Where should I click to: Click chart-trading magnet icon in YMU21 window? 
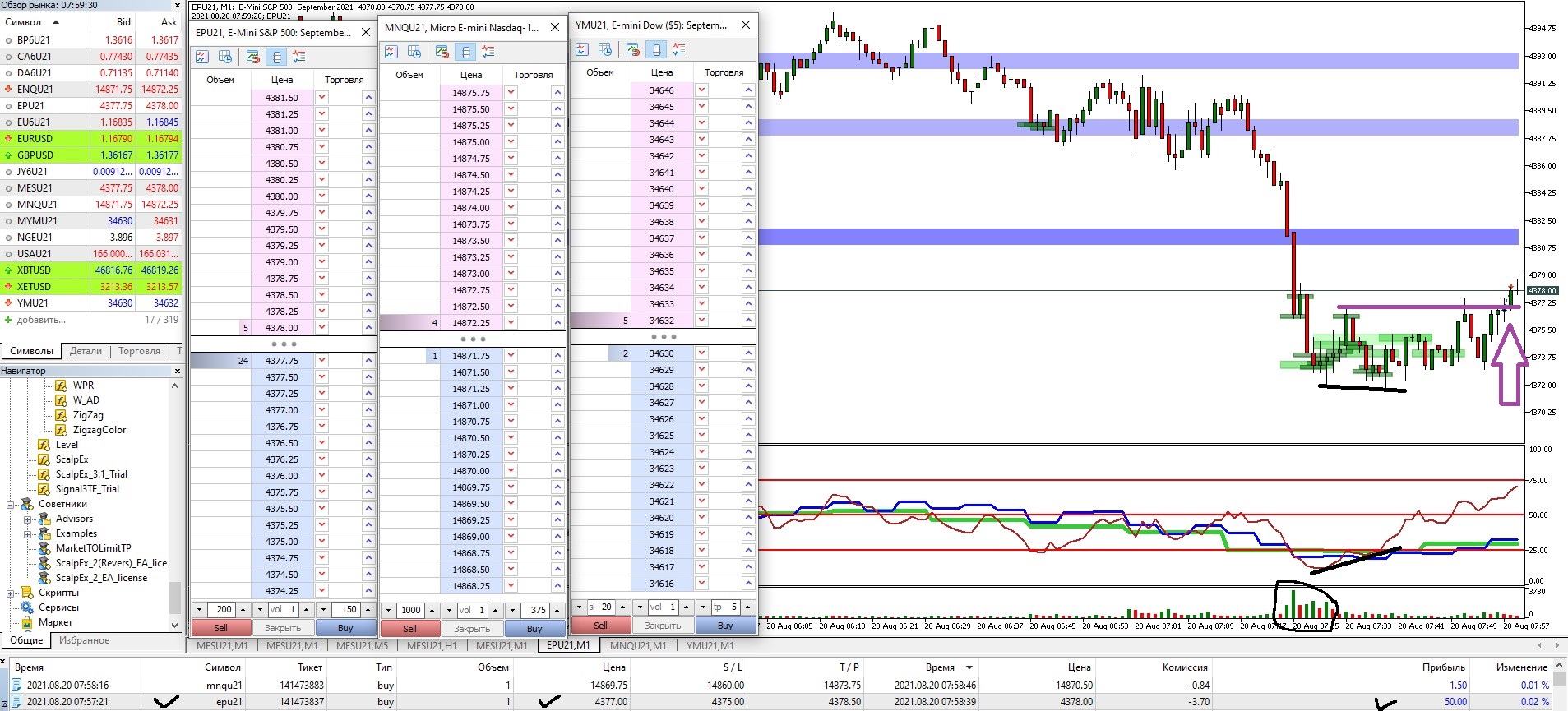[x=632, y=49]
